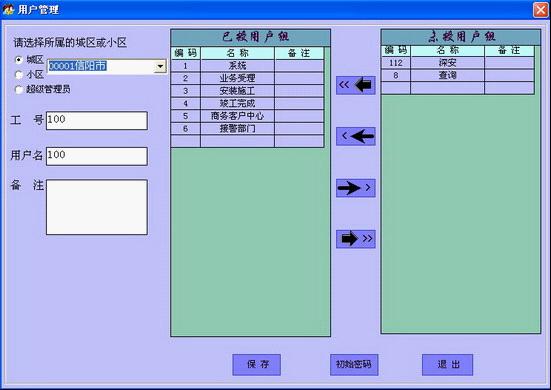Click code cell 1 in left table
Screen dimensions: 551x390
pyautogui.click(x=186, y=66)
